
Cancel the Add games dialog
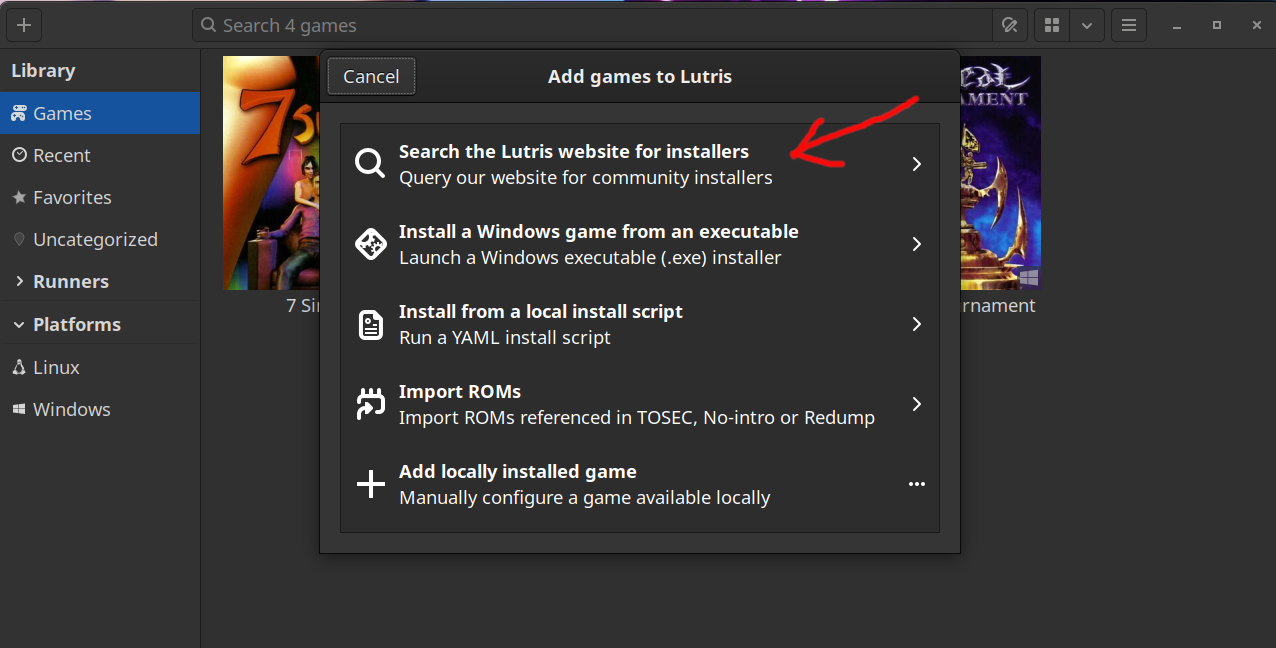point(371,76)
